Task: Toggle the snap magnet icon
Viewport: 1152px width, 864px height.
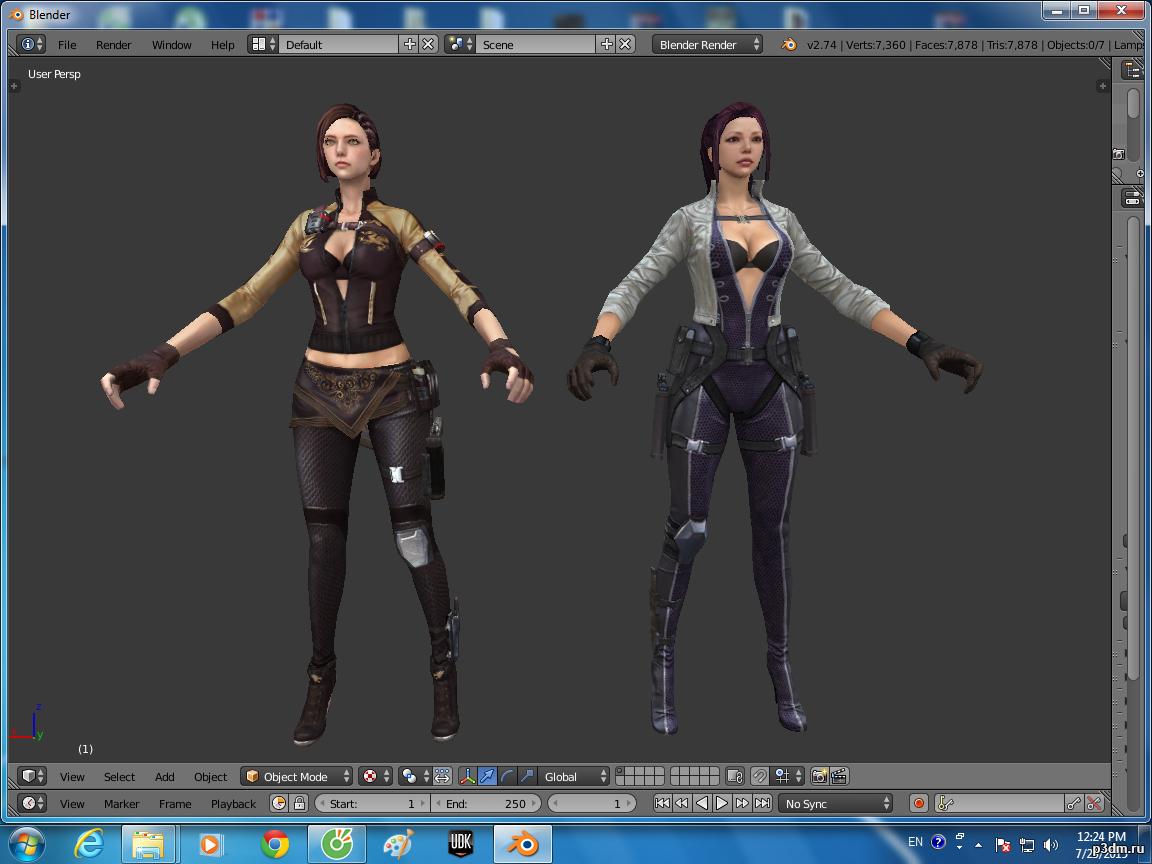Action: coord(760,776)
